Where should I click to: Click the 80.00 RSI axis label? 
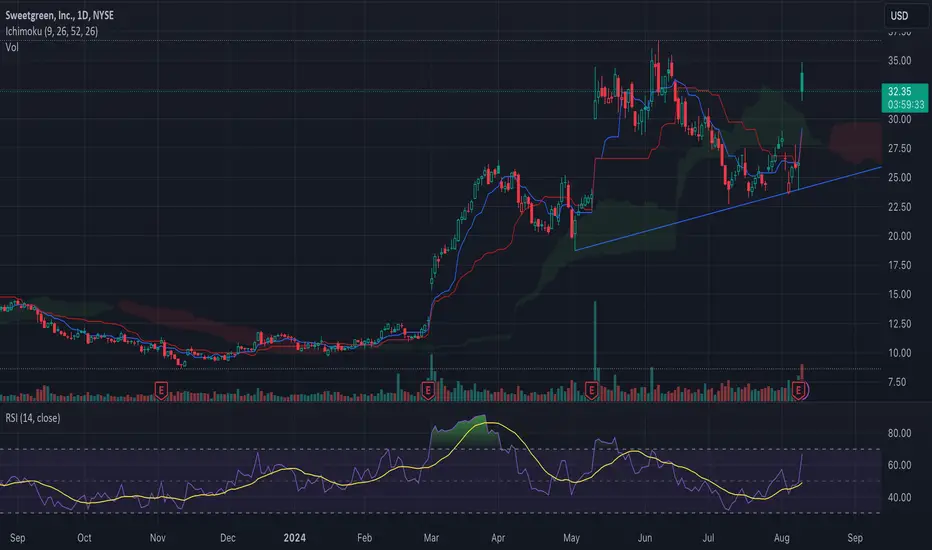[x=899, y=433]
